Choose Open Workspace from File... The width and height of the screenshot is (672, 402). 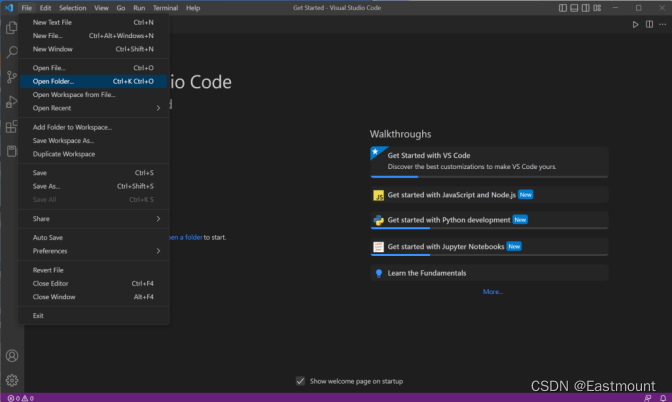93,95
